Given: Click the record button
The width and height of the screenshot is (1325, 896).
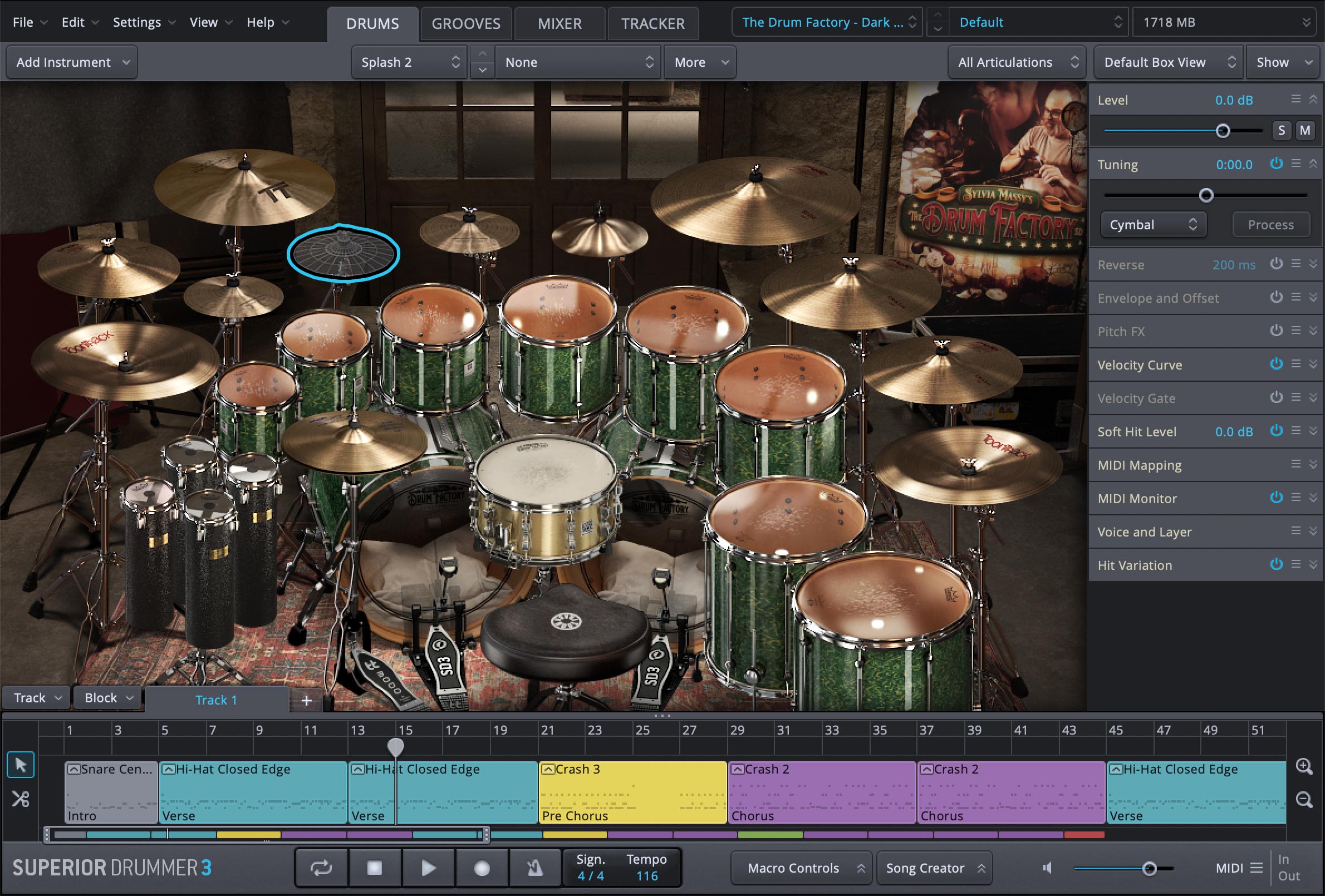Looking at the screenshot, I should click(482, 868).
